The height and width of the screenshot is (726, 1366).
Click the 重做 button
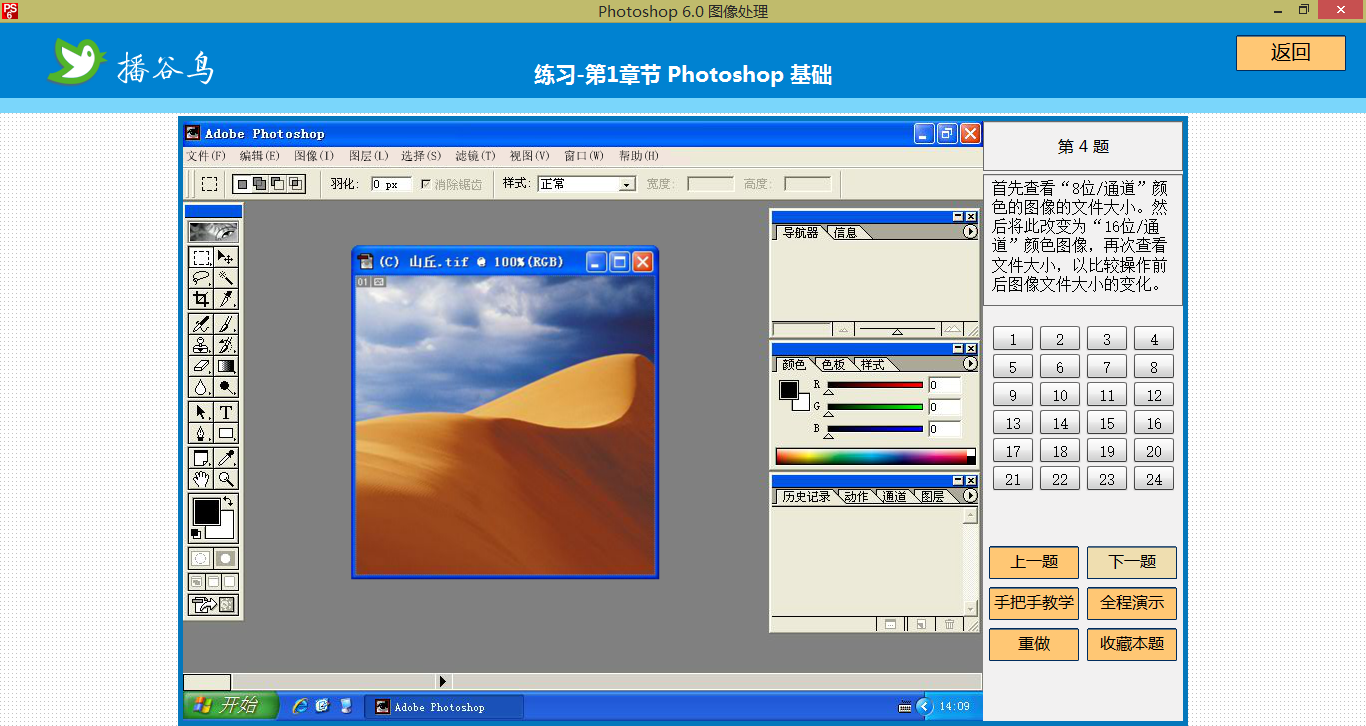coord(1034,644)
